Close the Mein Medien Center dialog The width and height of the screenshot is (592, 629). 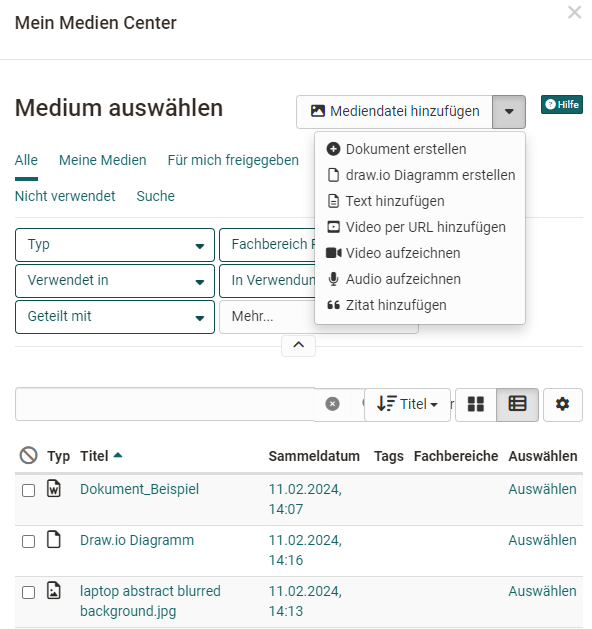[574, 12]
